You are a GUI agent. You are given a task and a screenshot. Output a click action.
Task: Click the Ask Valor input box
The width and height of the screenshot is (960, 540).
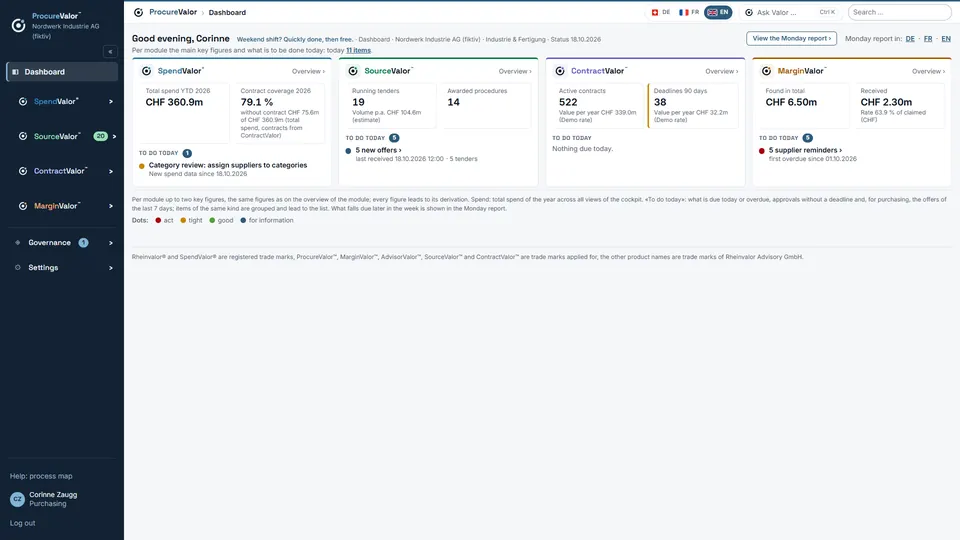point(790,12)
